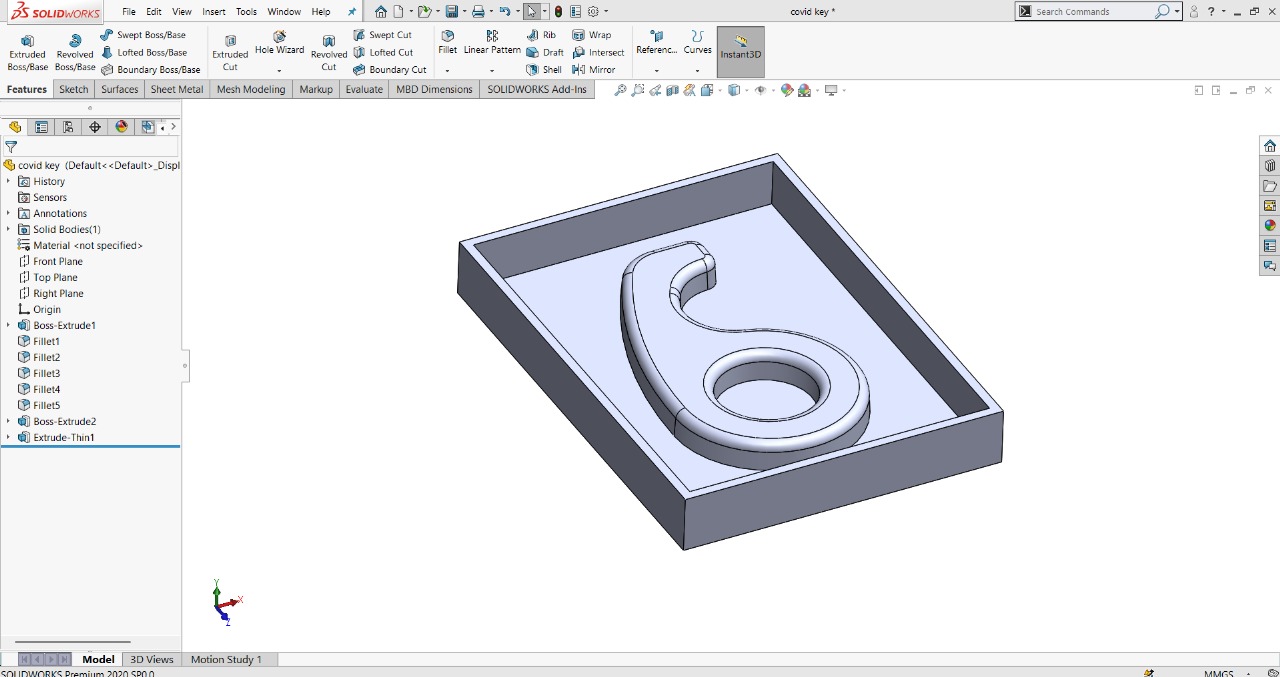The width and height of the screenshot is (1280, 677).
Task: Open the Reference Geometry tool
Action: pyautogui.click(x=656, y=43)
